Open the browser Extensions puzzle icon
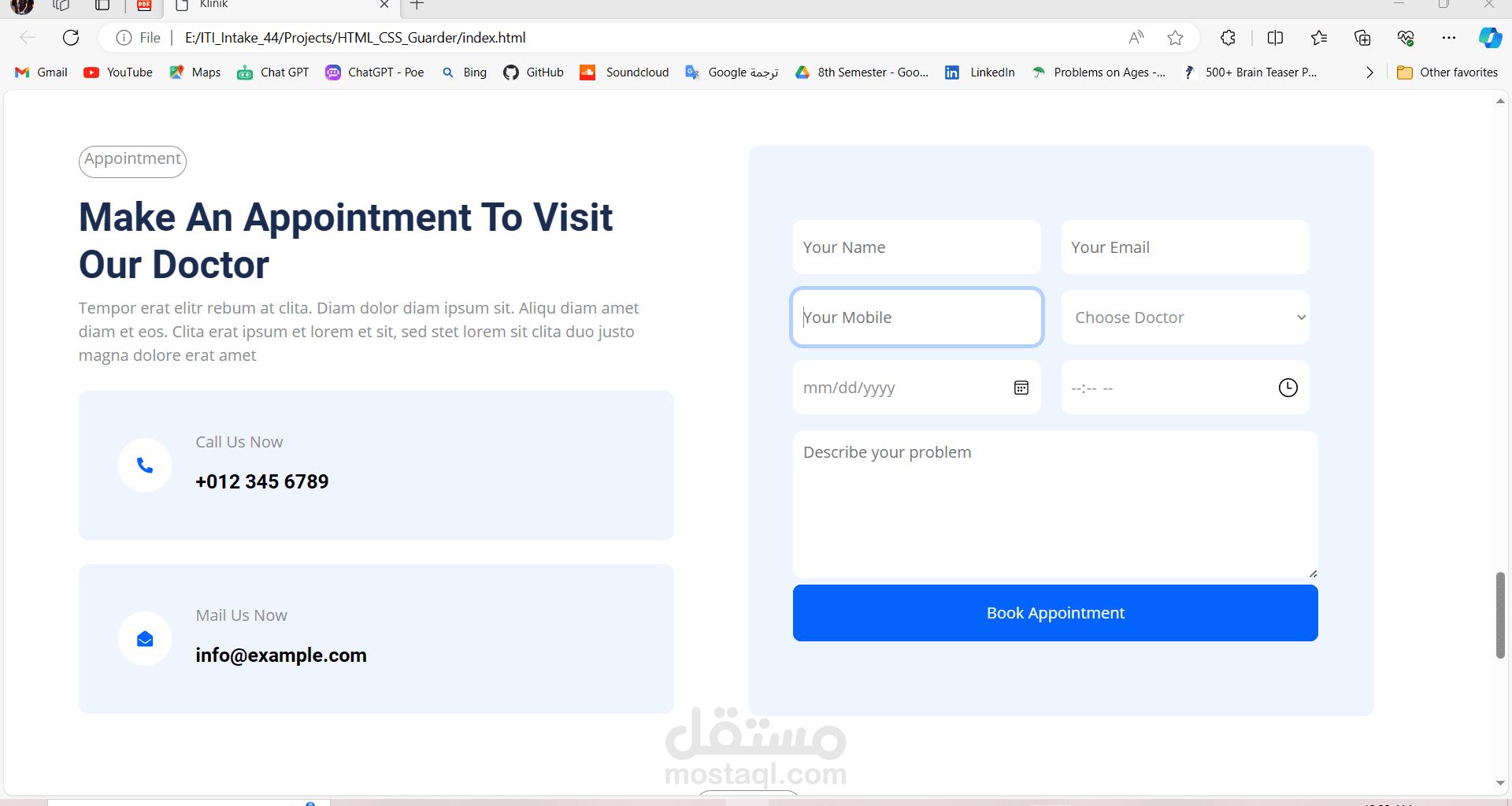 [x=1228, y=37]
